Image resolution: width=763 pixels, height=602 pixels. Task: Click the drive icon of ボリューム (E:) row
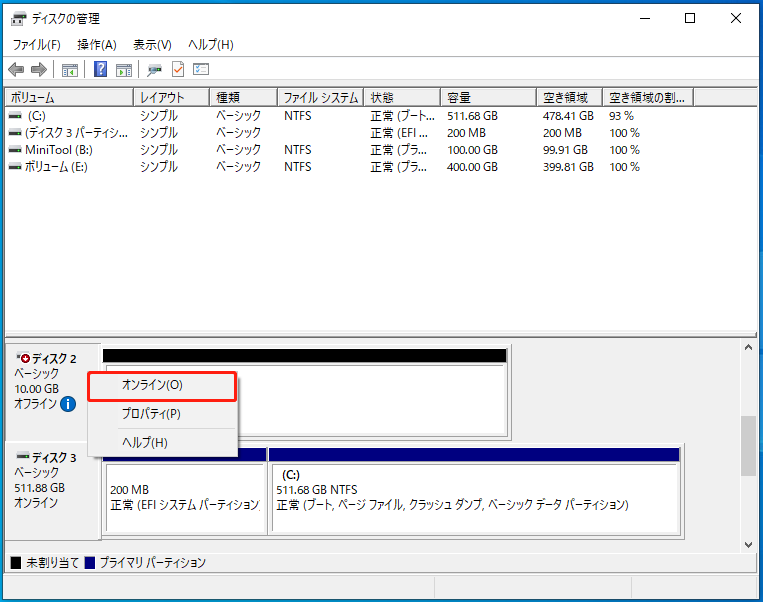coord(15,167)
